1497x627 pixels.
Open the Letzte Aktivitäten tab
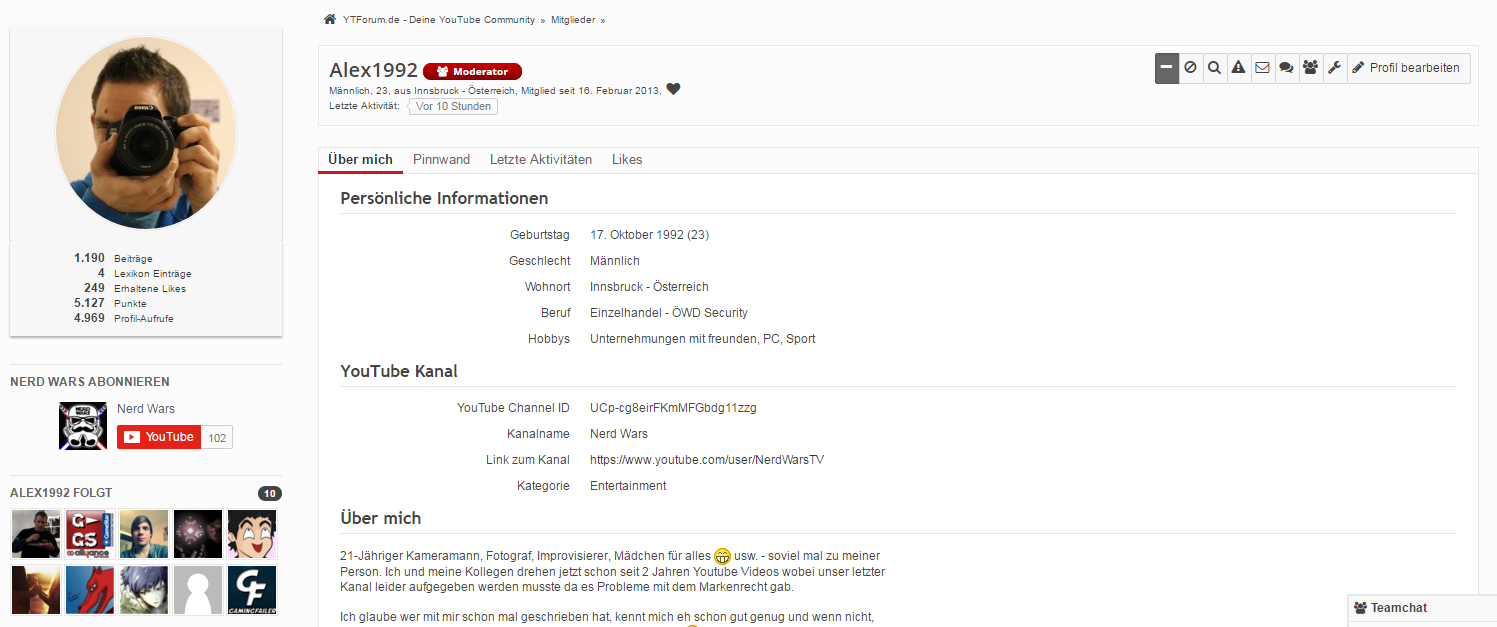click(540, 160)
